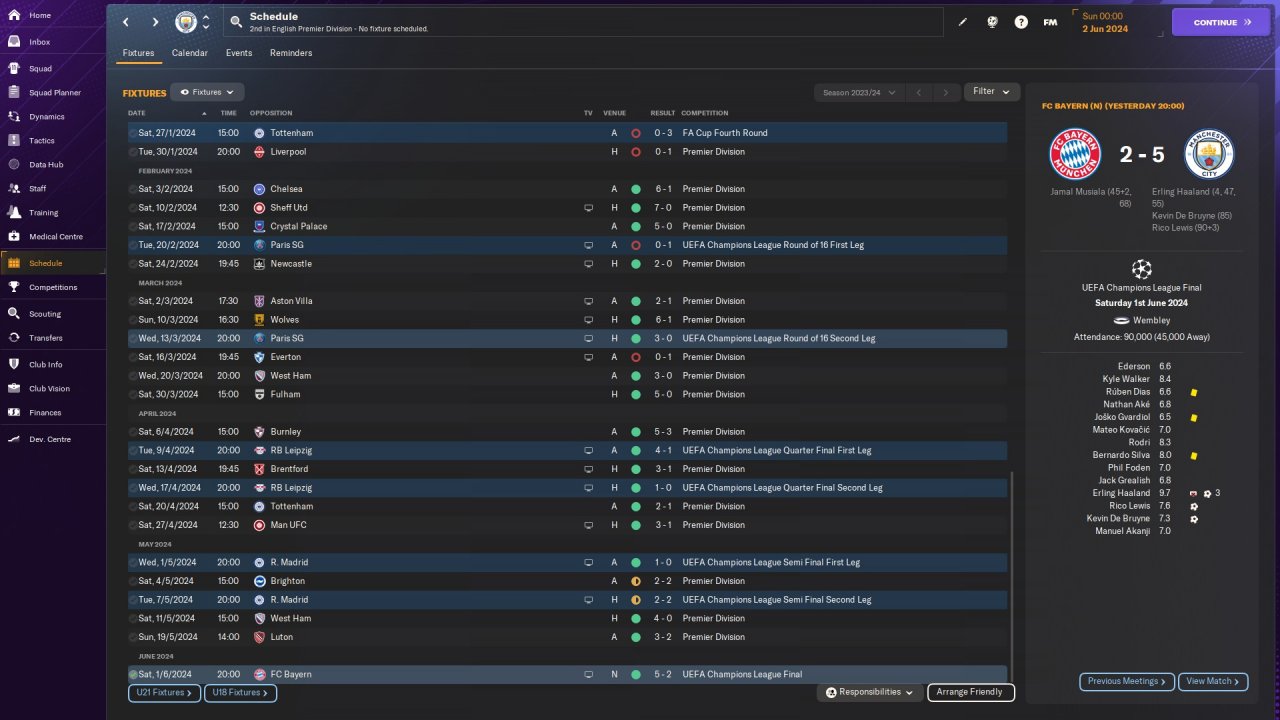
Task: Switch to the Events tab
Action: click(239, 53)
